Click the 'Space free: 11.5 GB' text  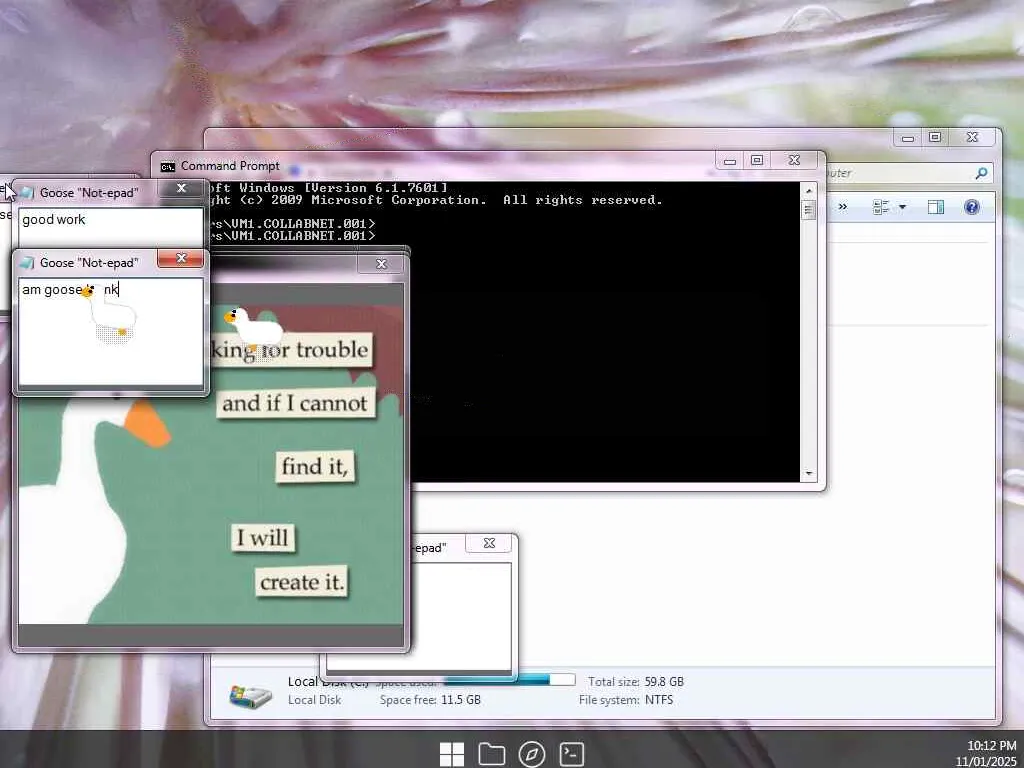(x=430, y=699)
